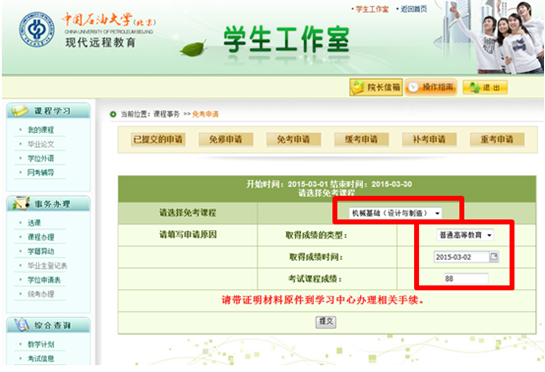This screenshot has width=545, height=372.
Task: Open the calendar date picker icon
Action: tap(494, 257)
